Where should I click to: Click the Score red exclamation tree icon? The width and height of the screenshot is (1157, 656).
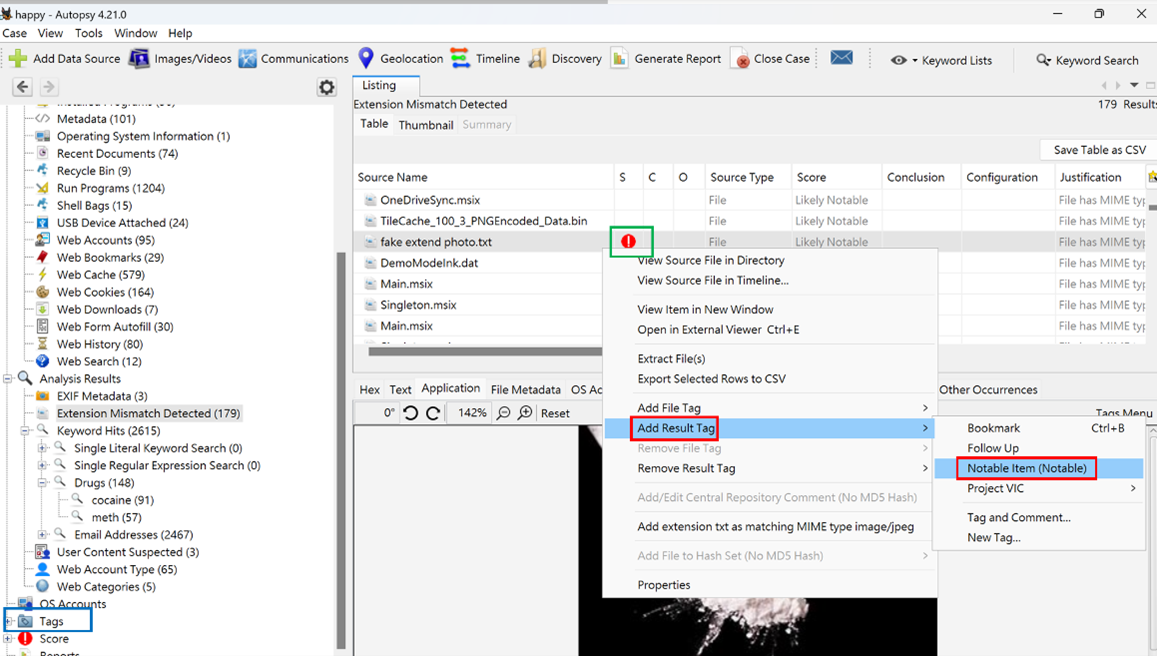click(x=26, y=638)
